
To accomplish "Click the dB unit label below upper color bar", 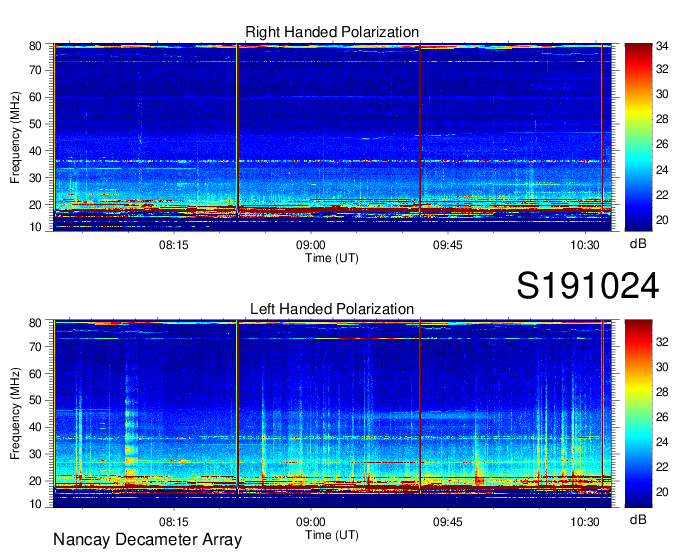I will (638, 244).
